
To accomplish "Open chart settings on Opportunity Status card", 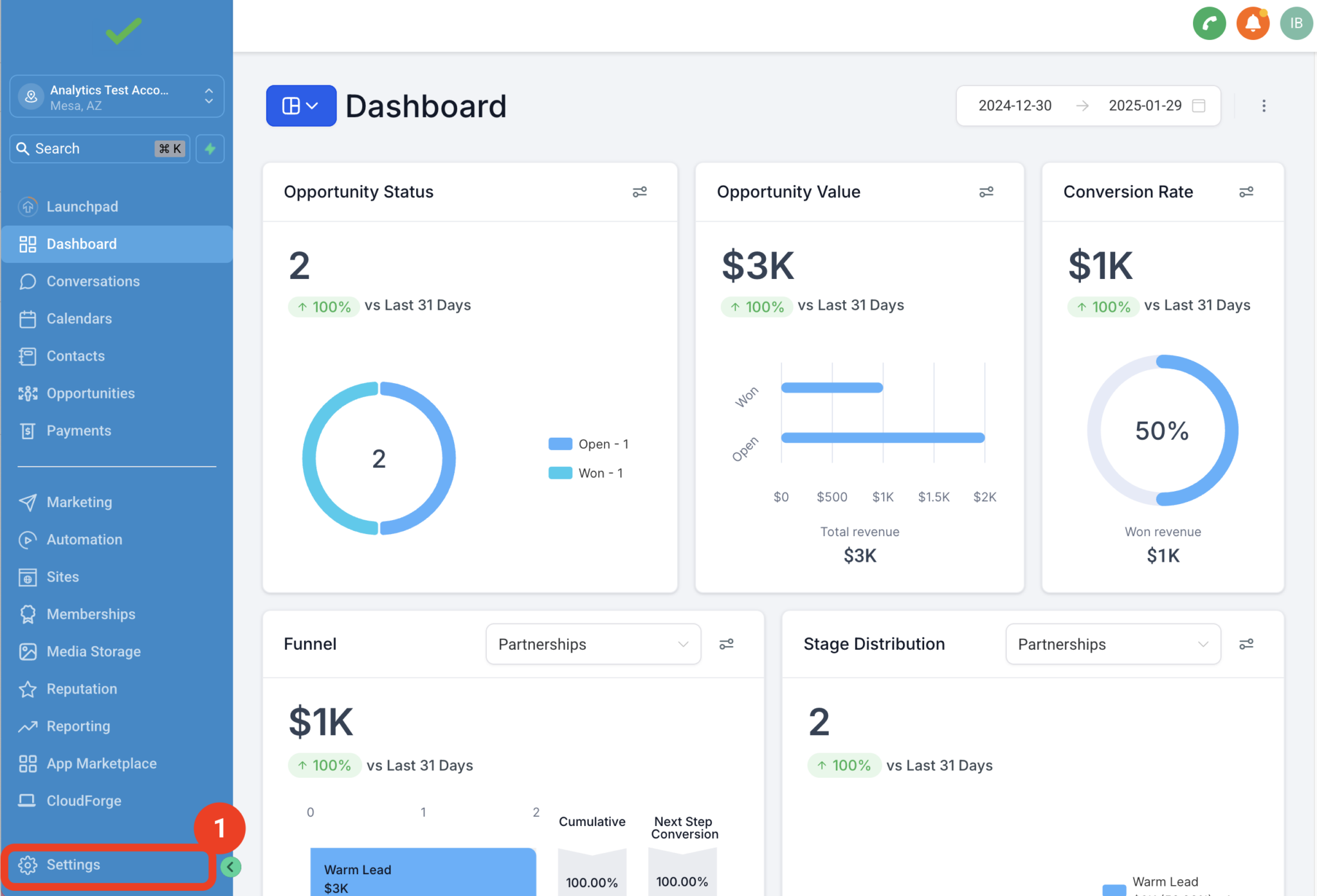I will [640, 192].
